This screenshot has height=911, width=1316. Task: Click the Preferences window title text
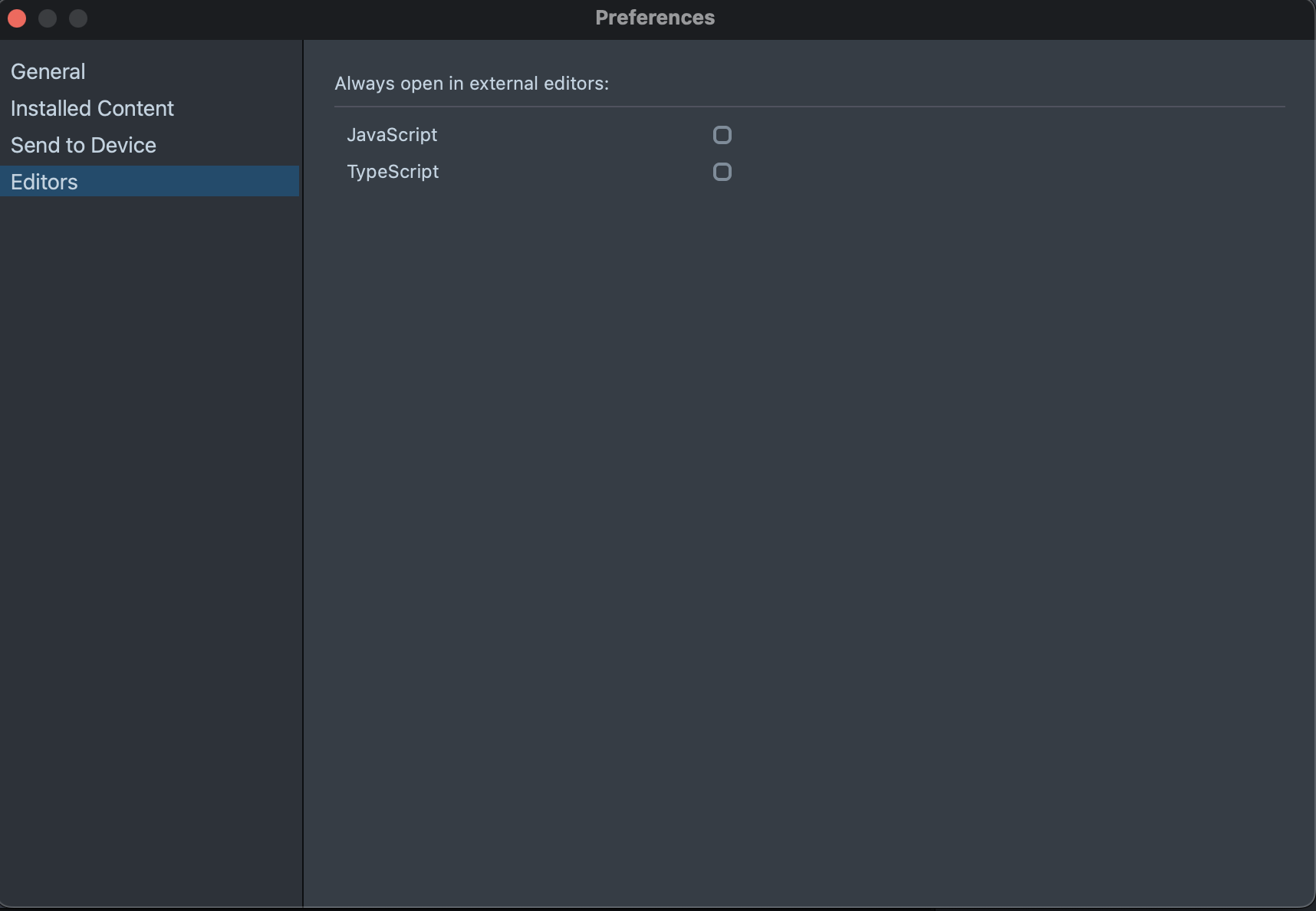655,18
